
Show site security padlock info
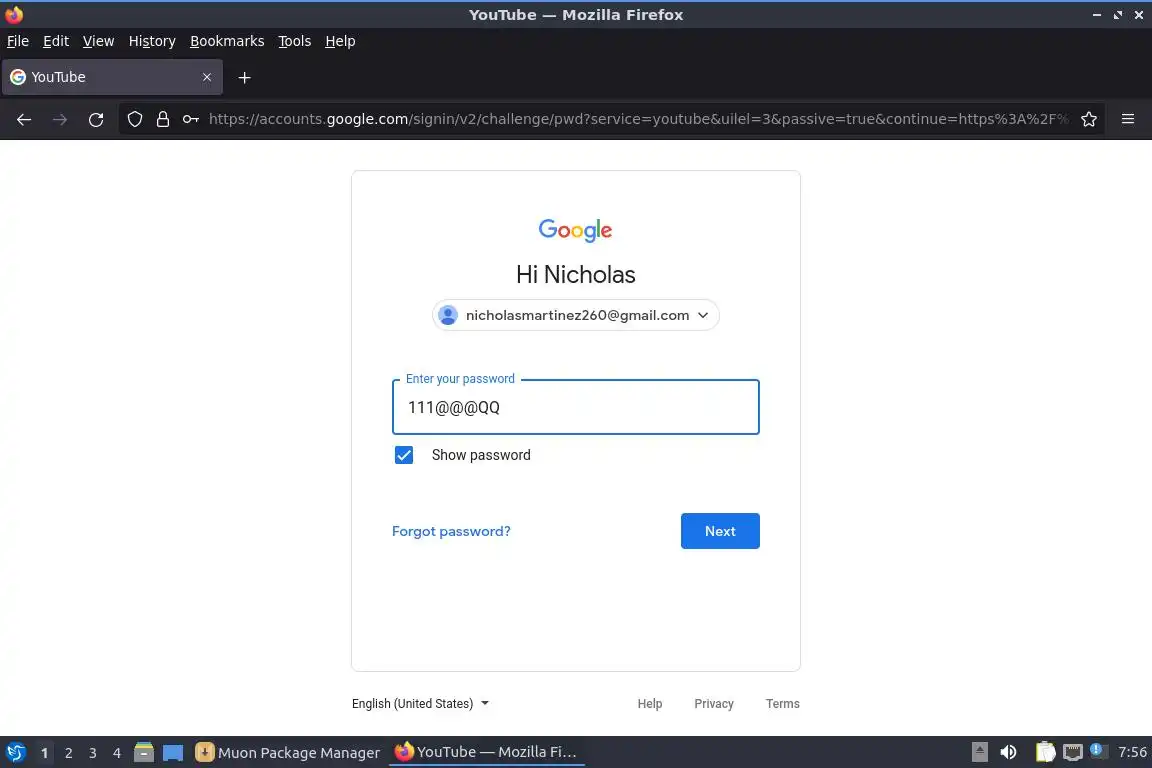pyautogui.click(x=162, y=119)
